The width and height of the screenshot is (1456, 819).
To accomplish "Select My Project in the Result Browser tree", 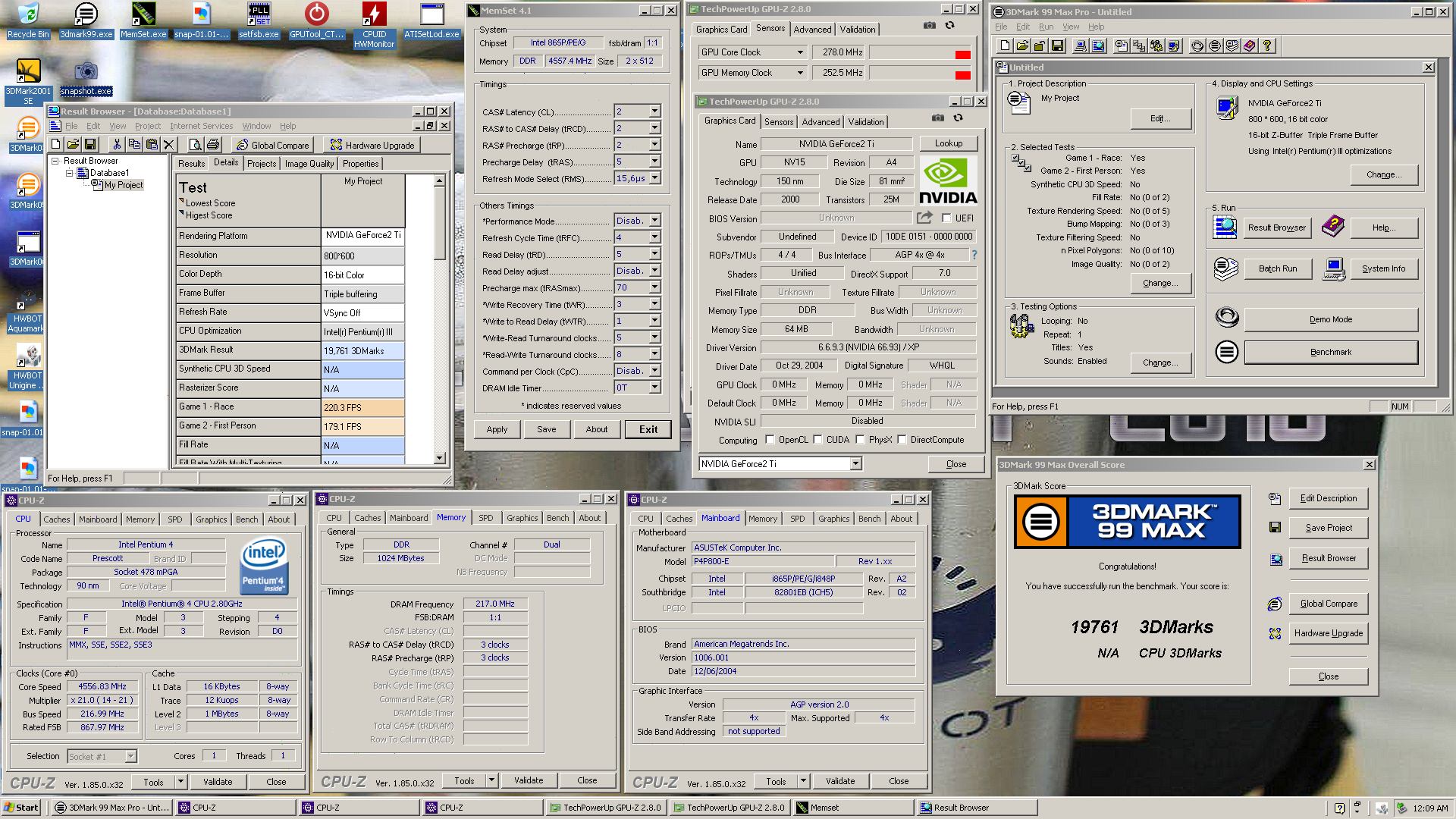I will coord(124,185).
